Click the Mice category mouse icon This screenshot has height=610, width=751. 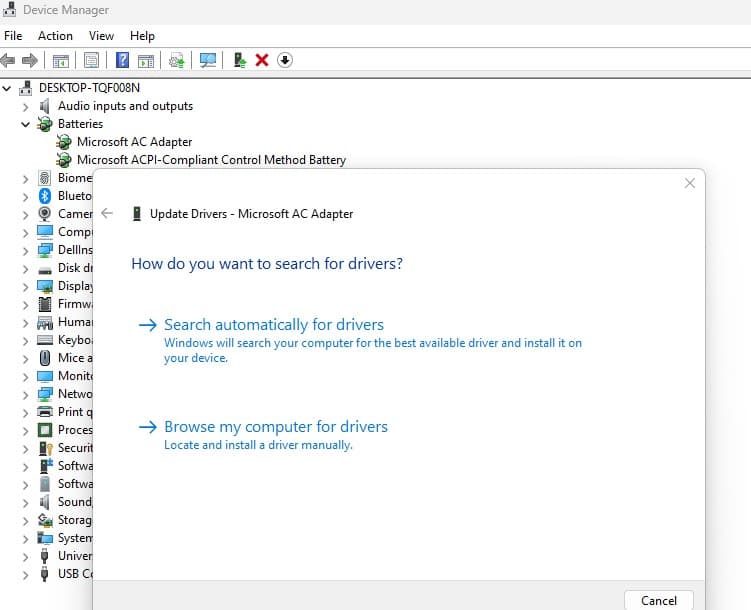tap(45, 358)
